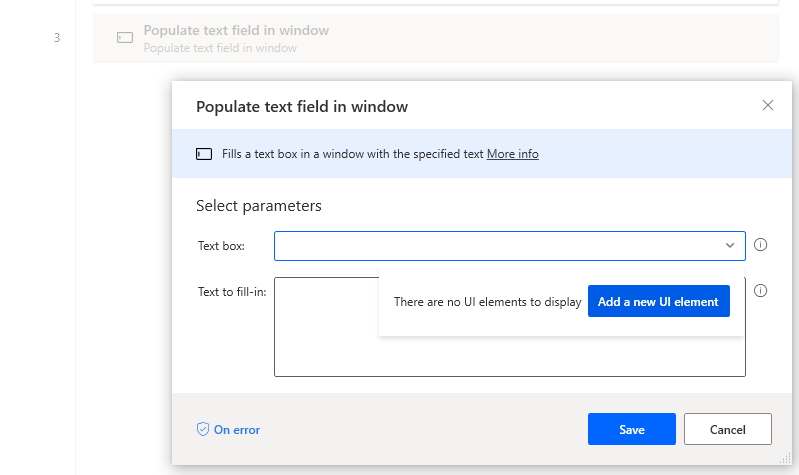Close the Populate text field dialog
Viewport: 799px width, 475px height.
click(767, 105)
